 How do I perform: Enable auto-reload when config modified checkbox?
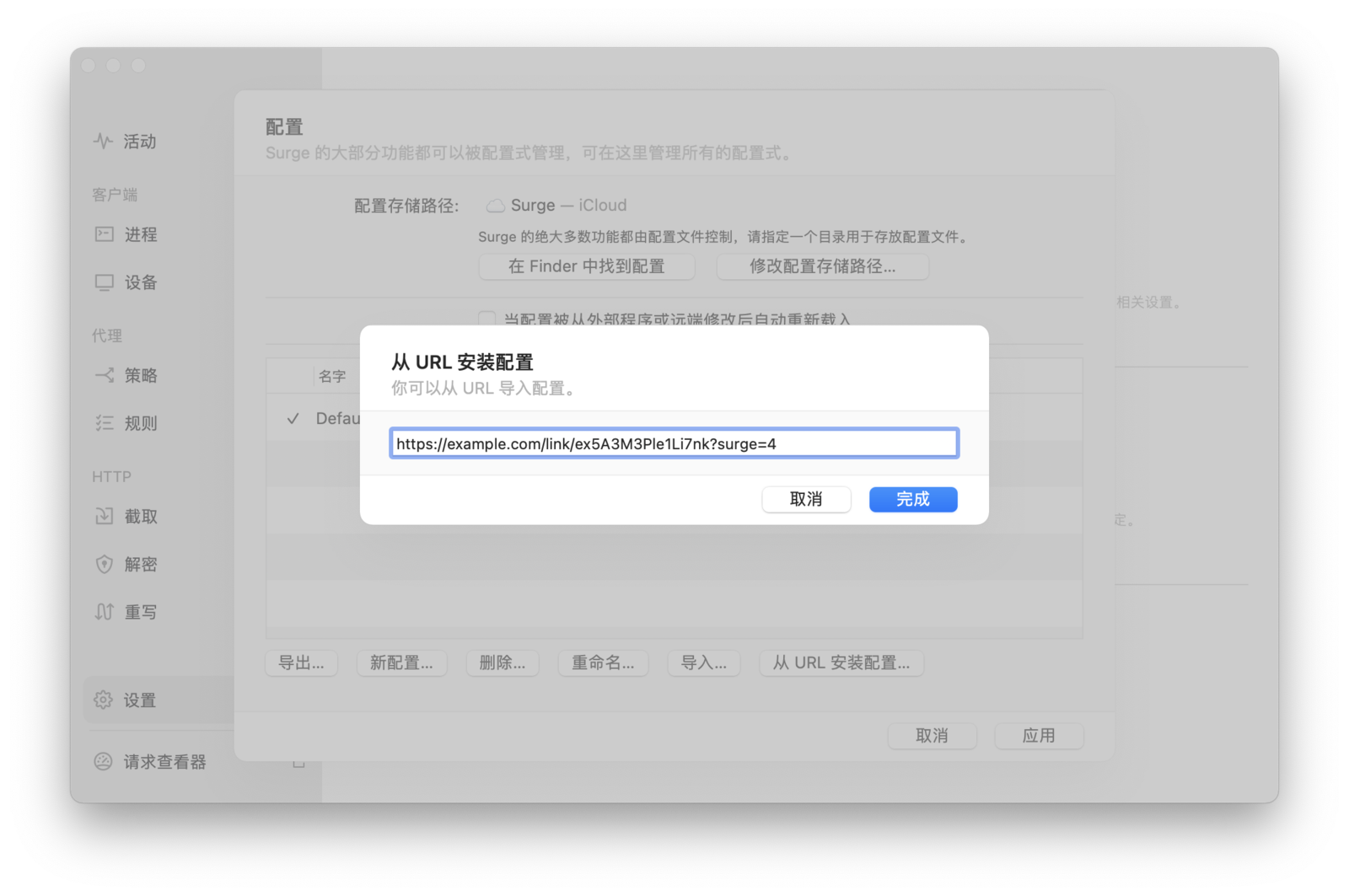(486, 319)
